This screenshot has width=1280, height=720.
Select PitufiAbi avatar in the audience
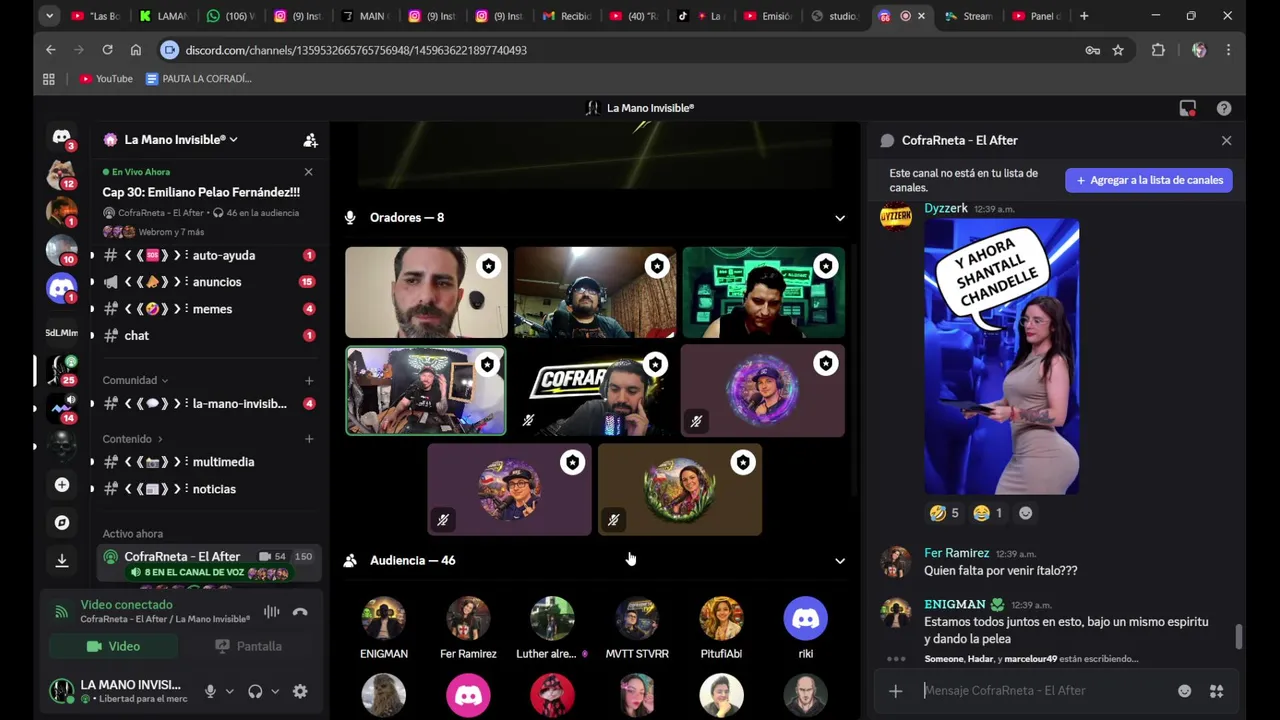[721, 619]
